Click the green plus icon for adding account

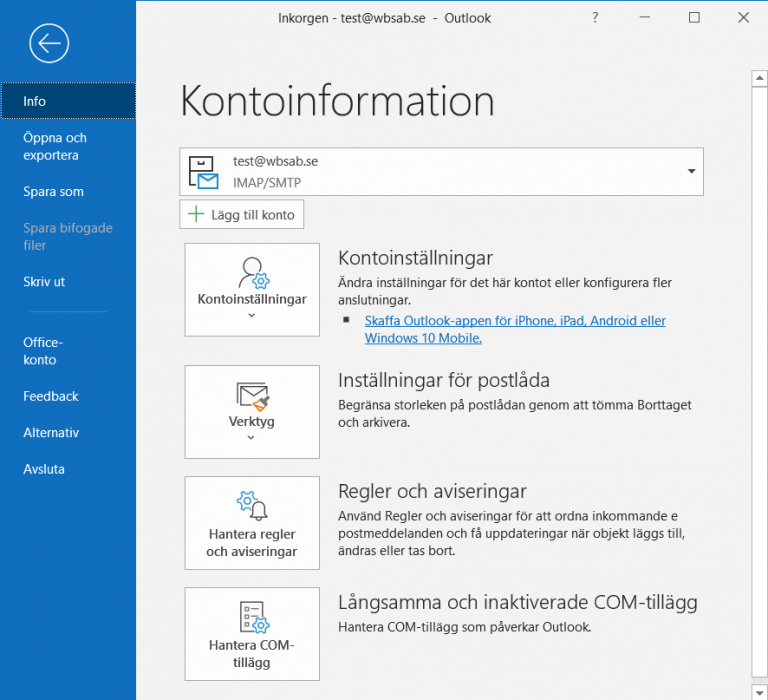click(195, 215)
